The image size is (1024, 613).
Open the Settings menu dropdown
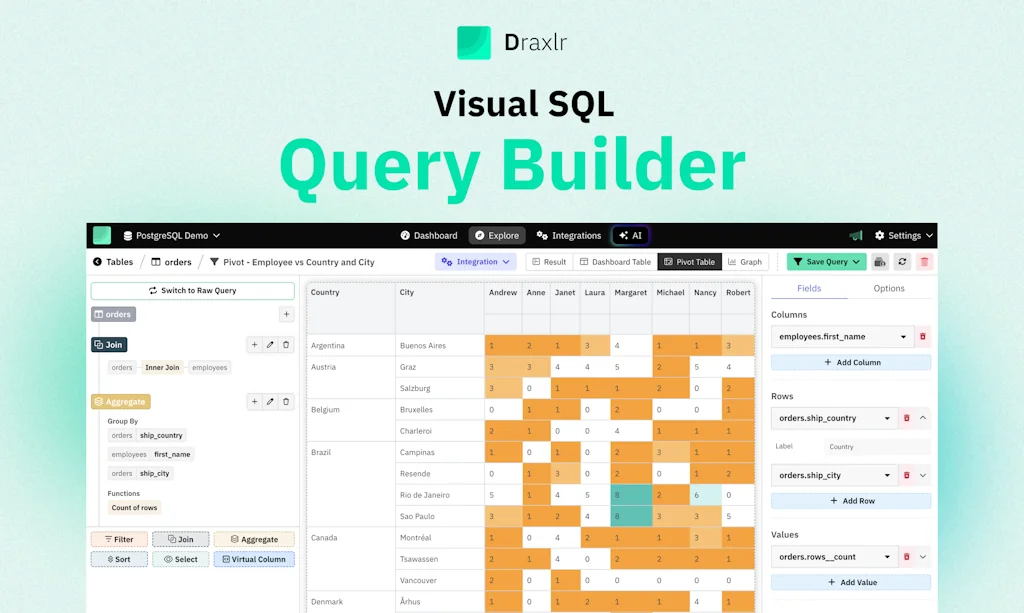[904, 235]
